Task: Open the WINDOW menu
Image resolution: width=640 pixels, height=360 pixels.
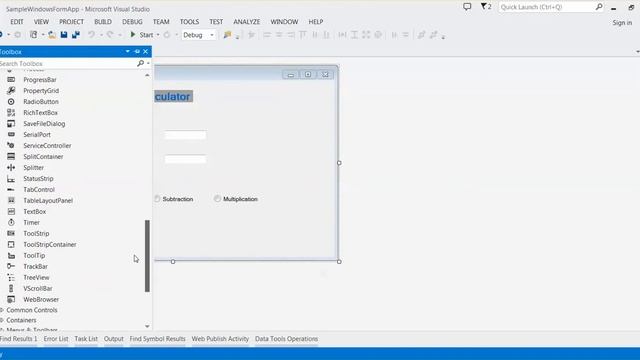Action: [x=284, y=22]
